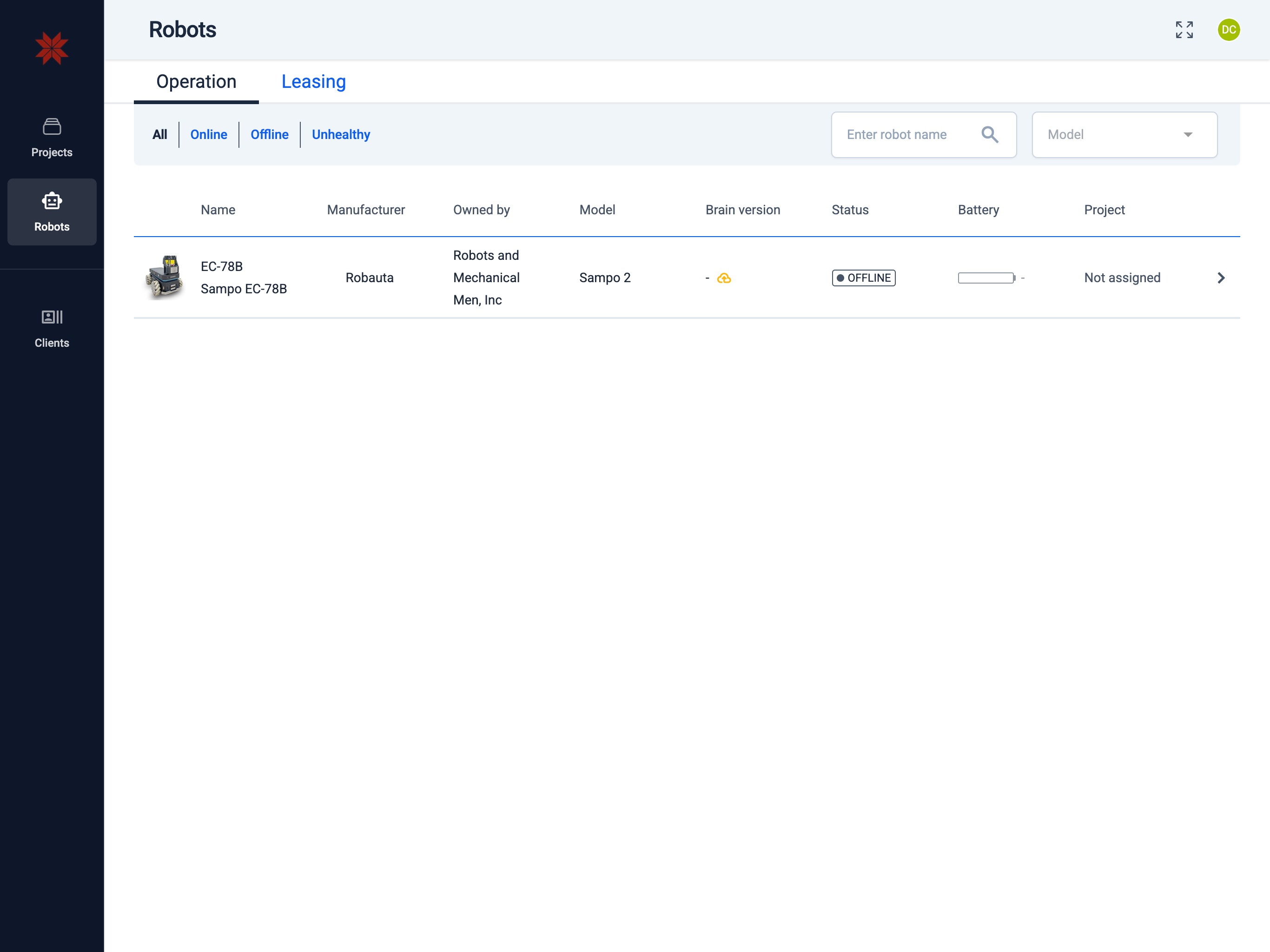Open the Clients section
Screen dimensions: 1270x952
pyautogui.click(x=52, y=329)
